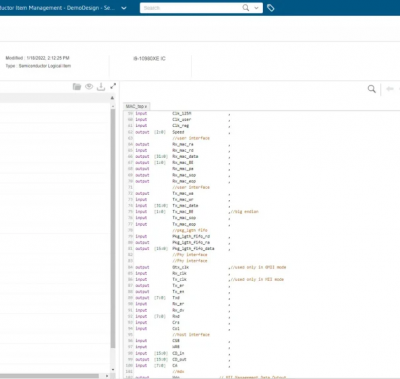Image resolution: width=400 pixels, height=379 pixels.
Task: Click the Rx_mac_sop signal name
Action: [184, 175]
